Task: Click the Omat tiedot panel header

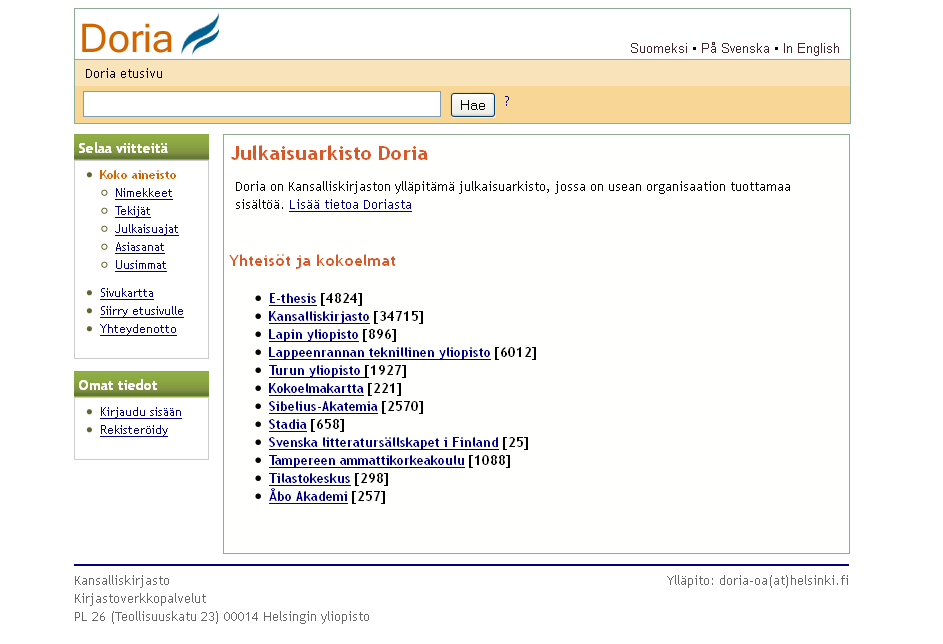Action: pyautogui.click(x=141, y=384)
